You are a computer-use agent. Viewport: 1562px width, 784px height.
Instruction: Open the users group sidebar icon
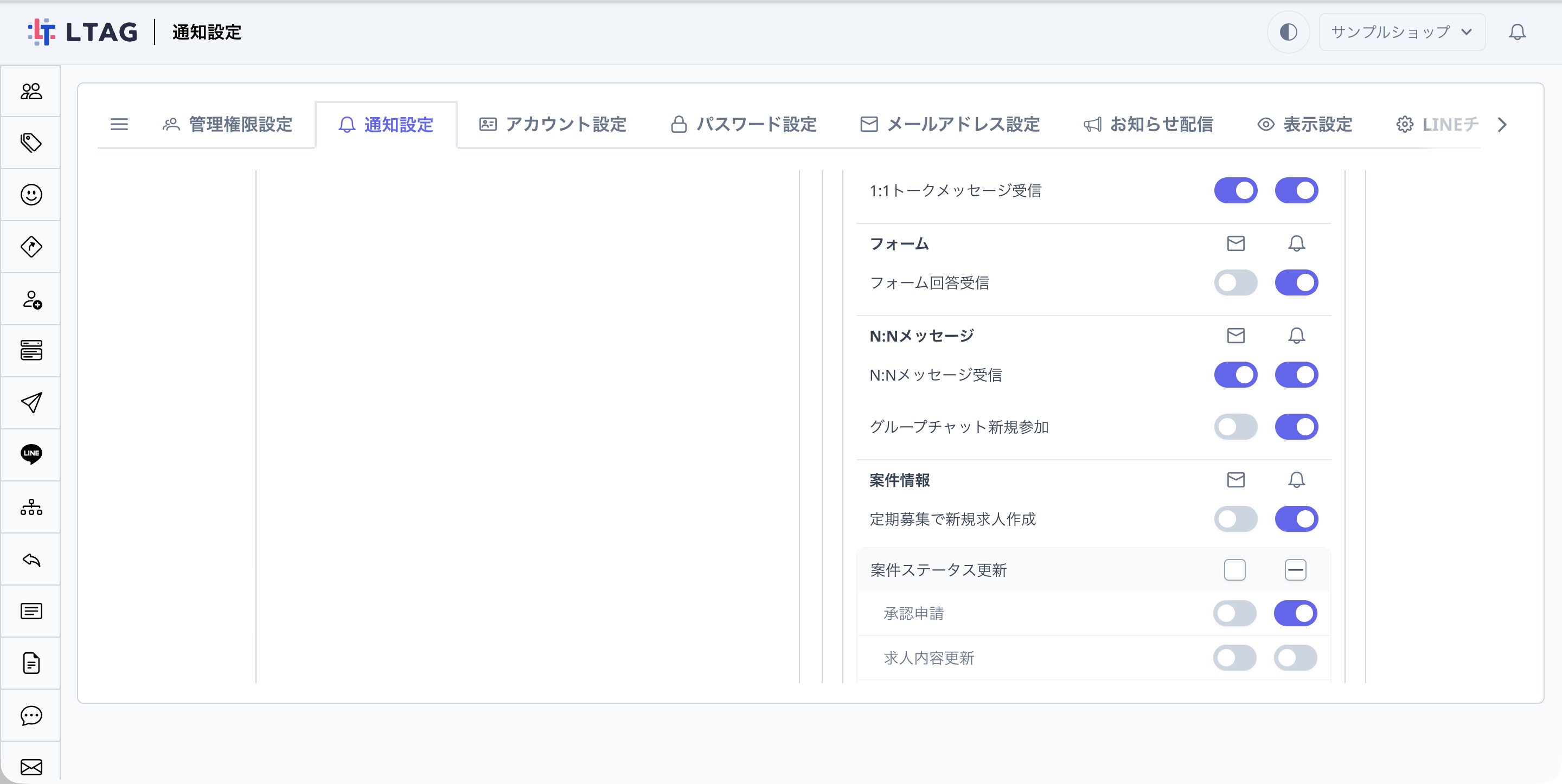coord(31,91)
